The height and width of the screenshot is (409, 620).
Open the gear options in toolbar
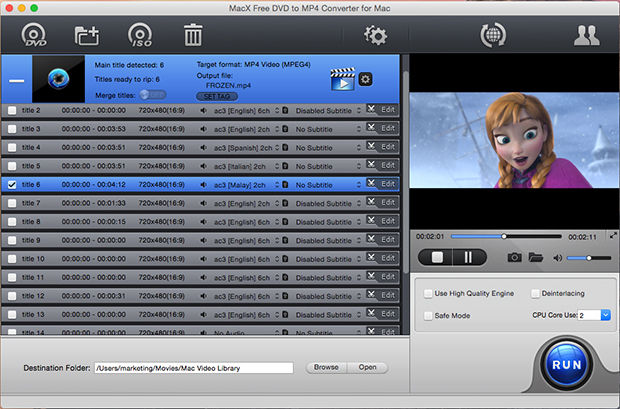tap(375, 35)
